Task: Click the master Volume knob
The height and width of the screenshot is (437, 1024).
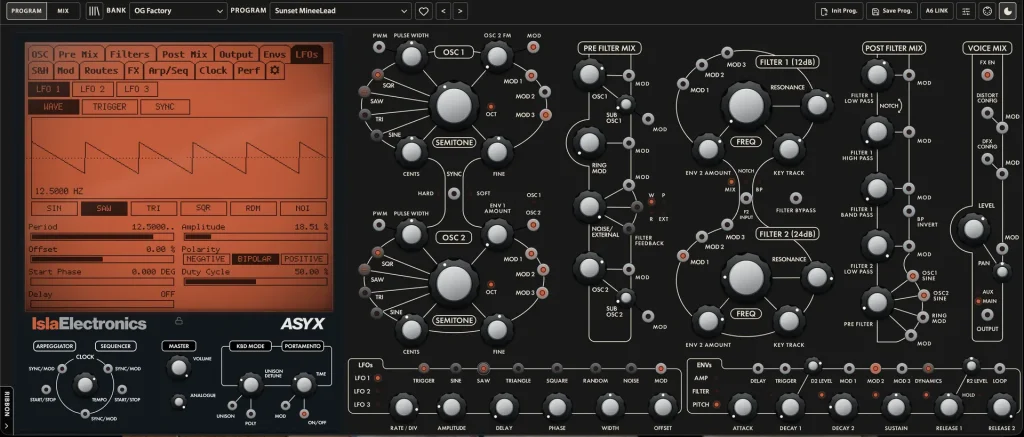Action: 179,368
